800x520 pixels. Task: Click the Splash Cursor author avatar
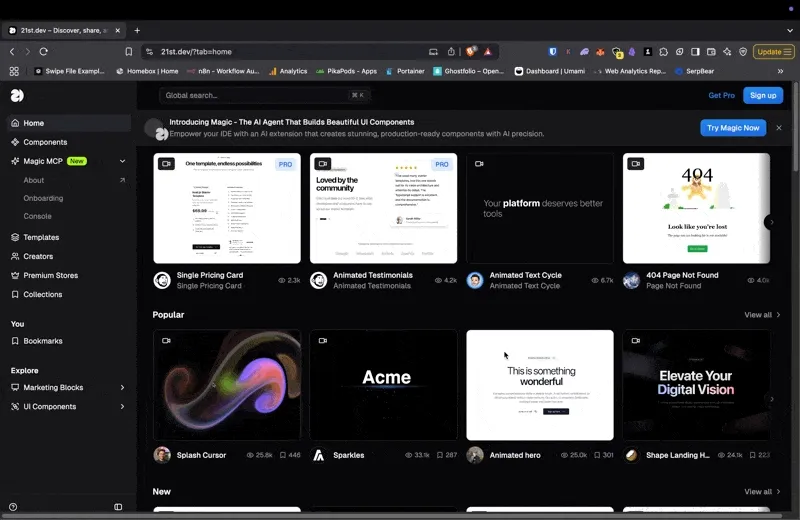pos(162,455)
